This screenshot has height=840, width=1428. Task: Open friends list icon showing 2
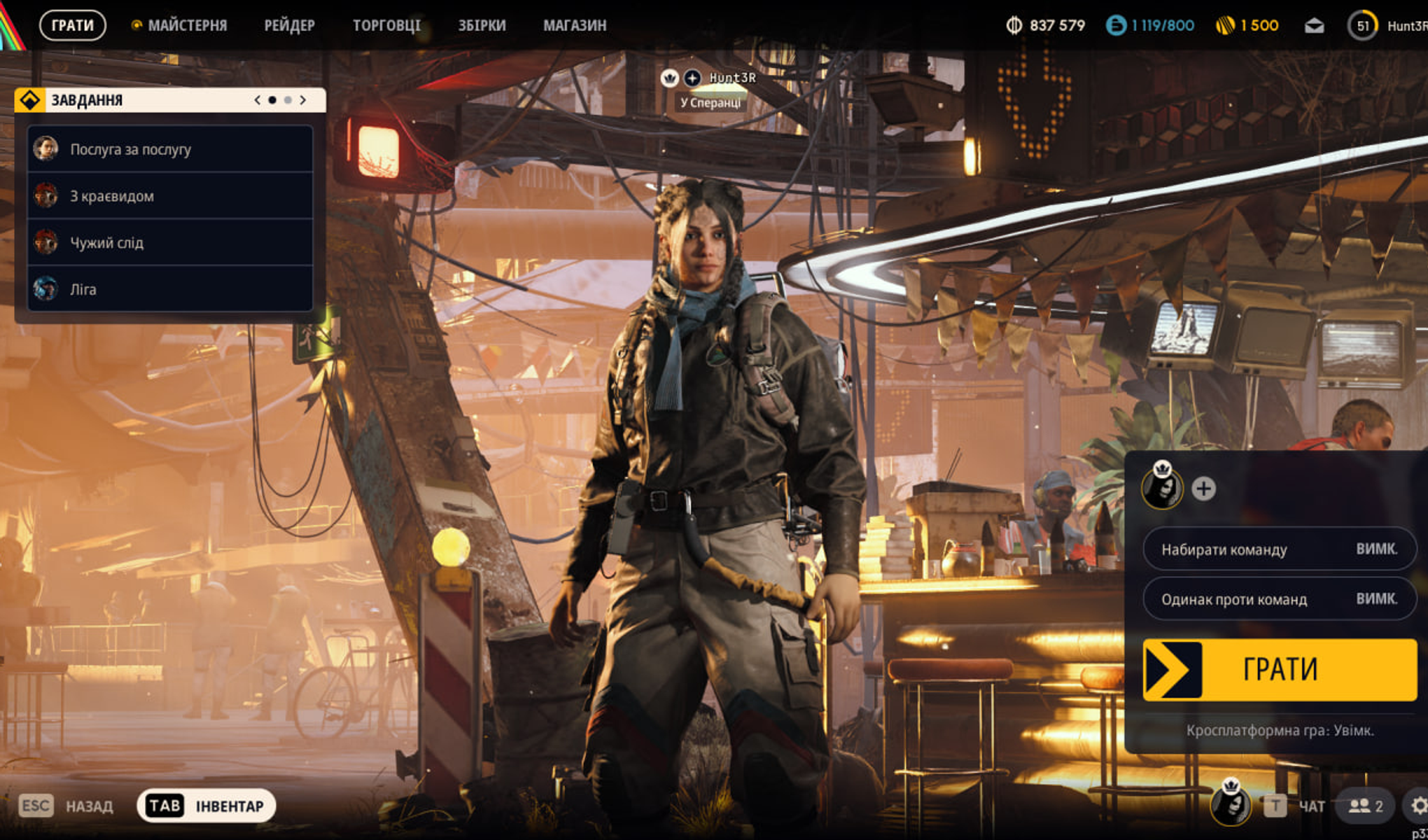coord(1366,806)
